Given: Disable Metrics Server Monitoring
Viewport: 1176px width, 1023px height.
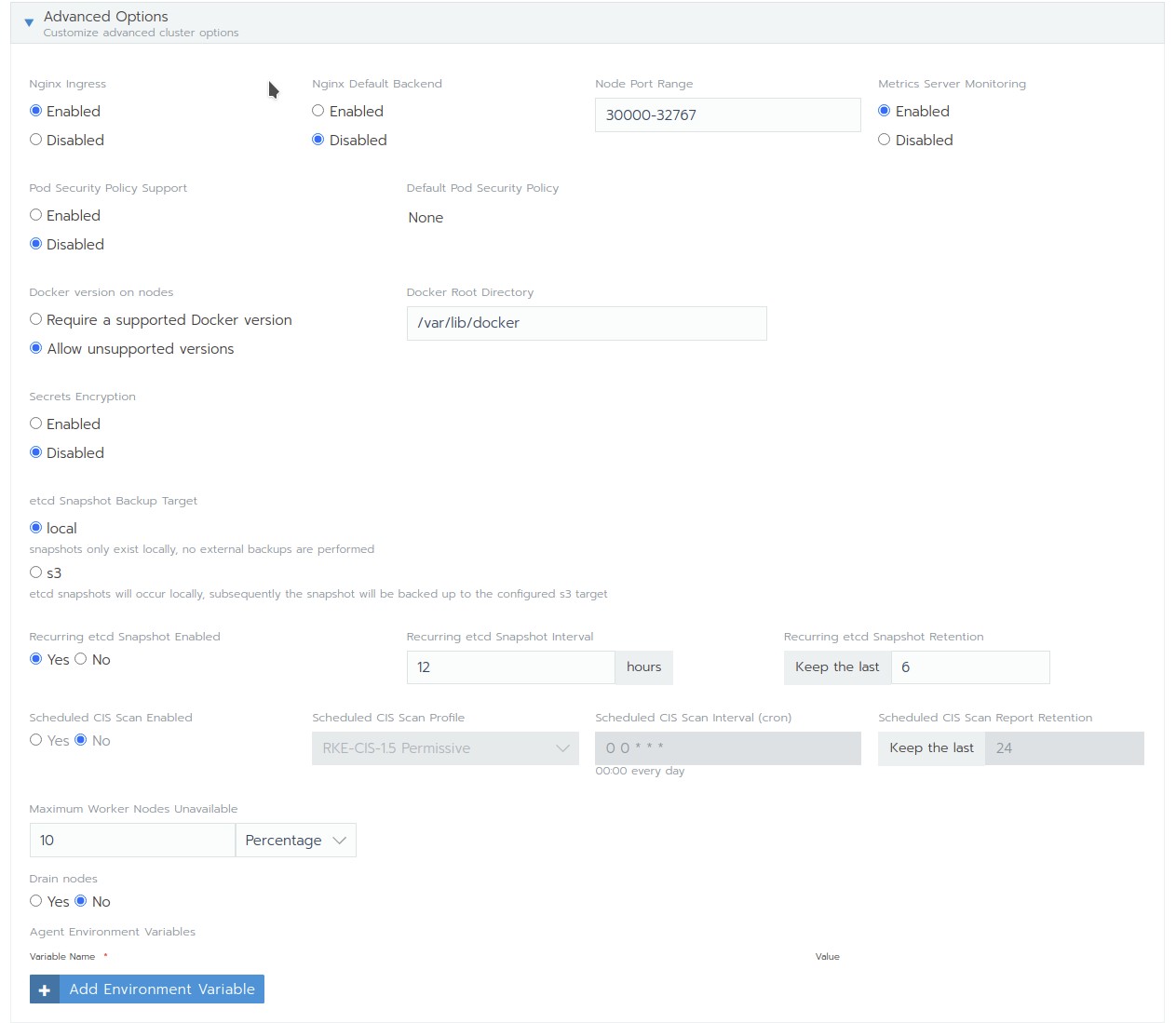Looking at the screenshot, I should click(x=884, y=140).
